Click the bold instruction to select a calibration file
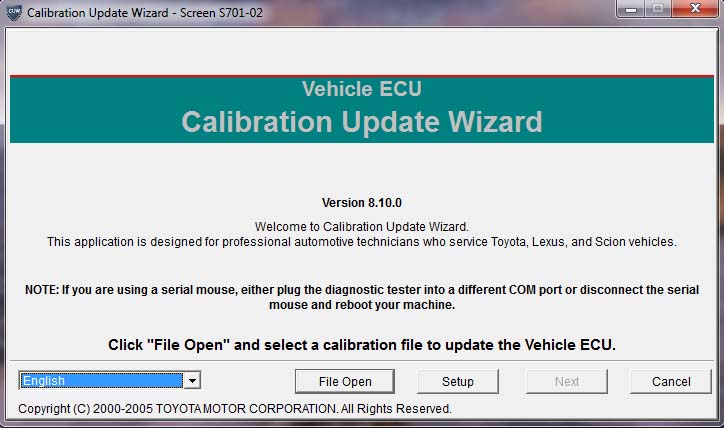 [362, 345]
